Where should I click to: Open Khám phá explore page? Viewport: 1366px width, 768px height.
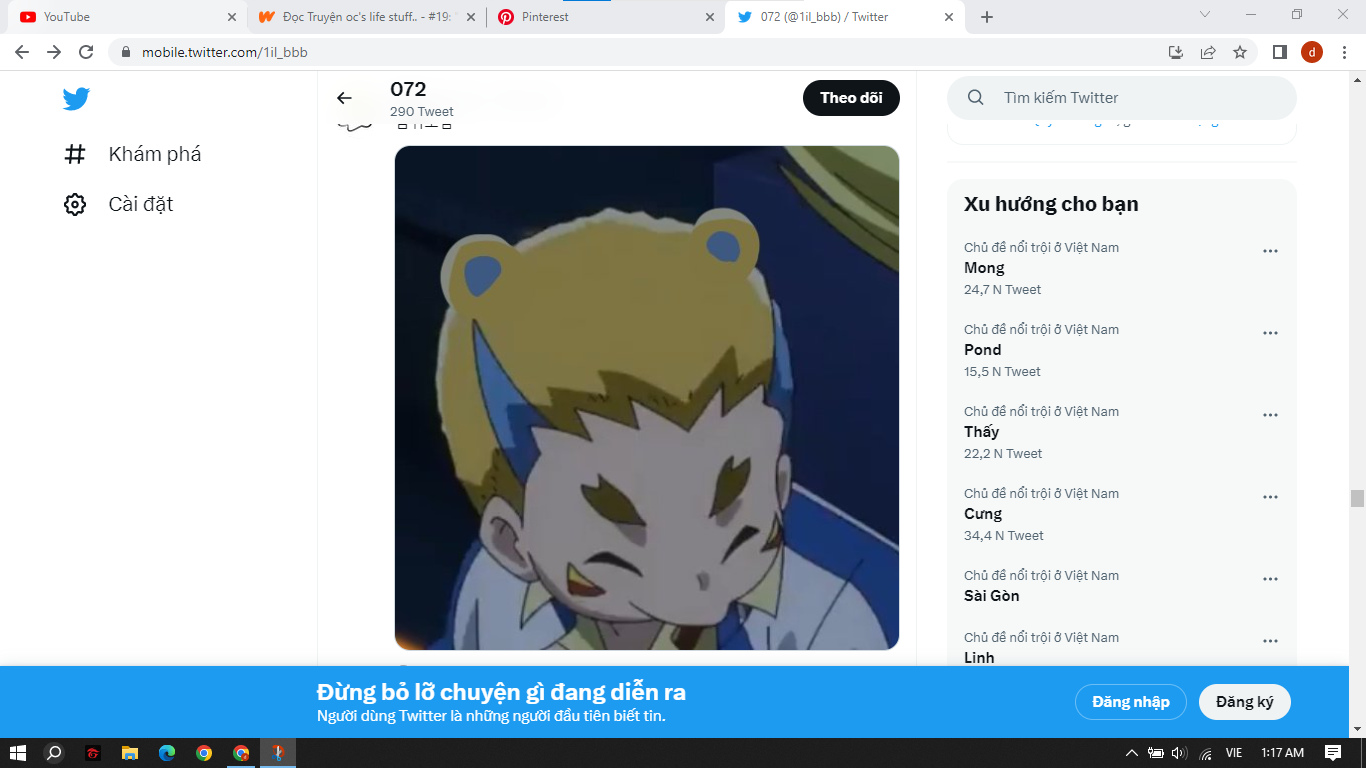point(133,154)
